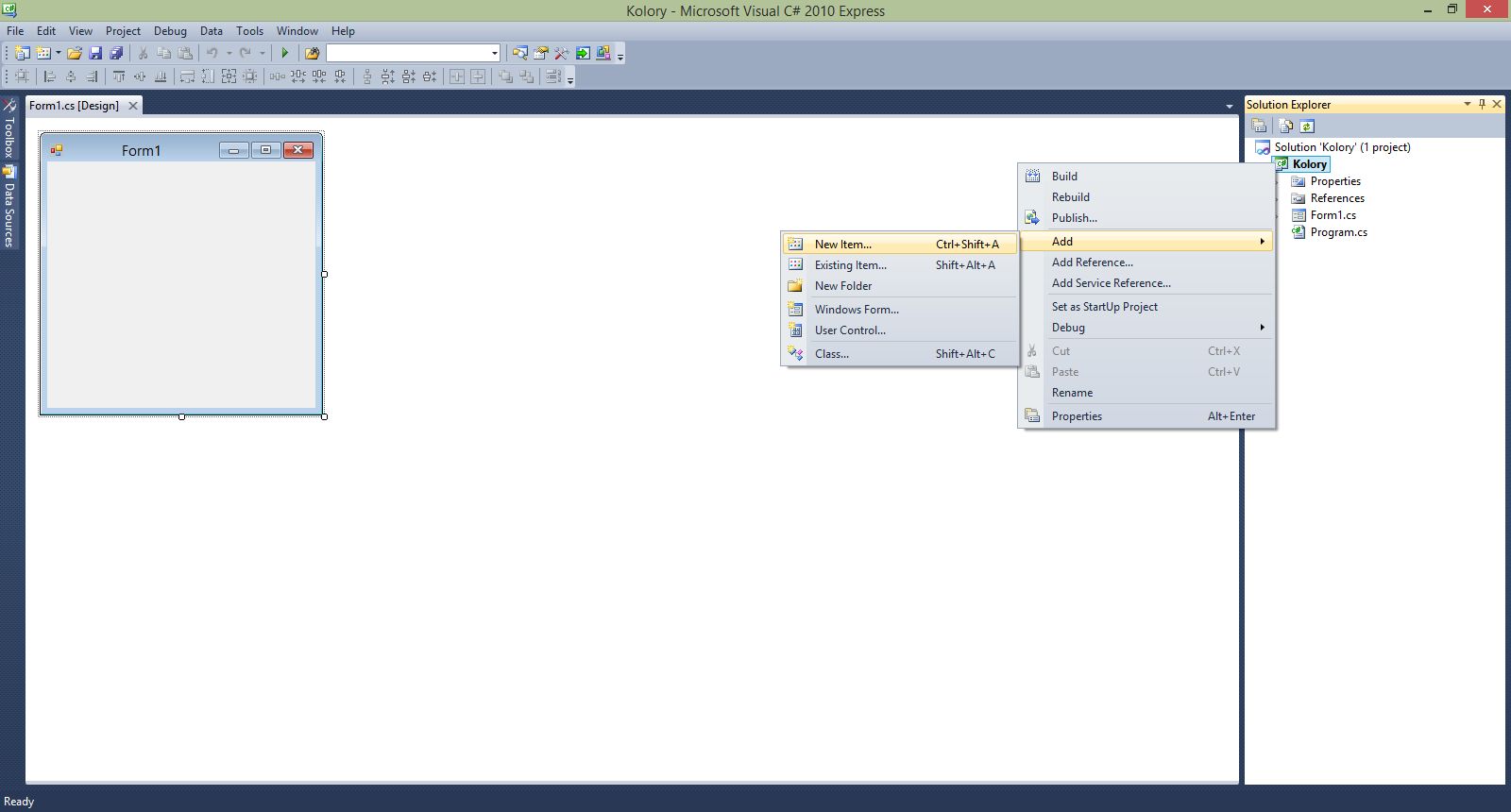Open the Tools menu
1511x812 pixels.
(x=249, y=30)
